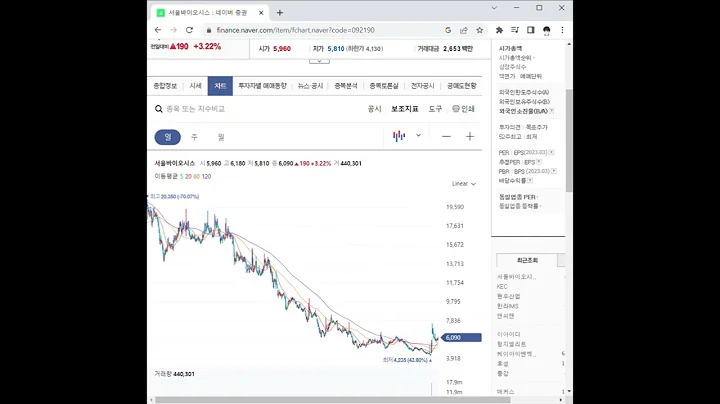The height and width of the screenshot is (404, 720).
Task: Toggle the 20-day moving average
Action: pos(188,176)
